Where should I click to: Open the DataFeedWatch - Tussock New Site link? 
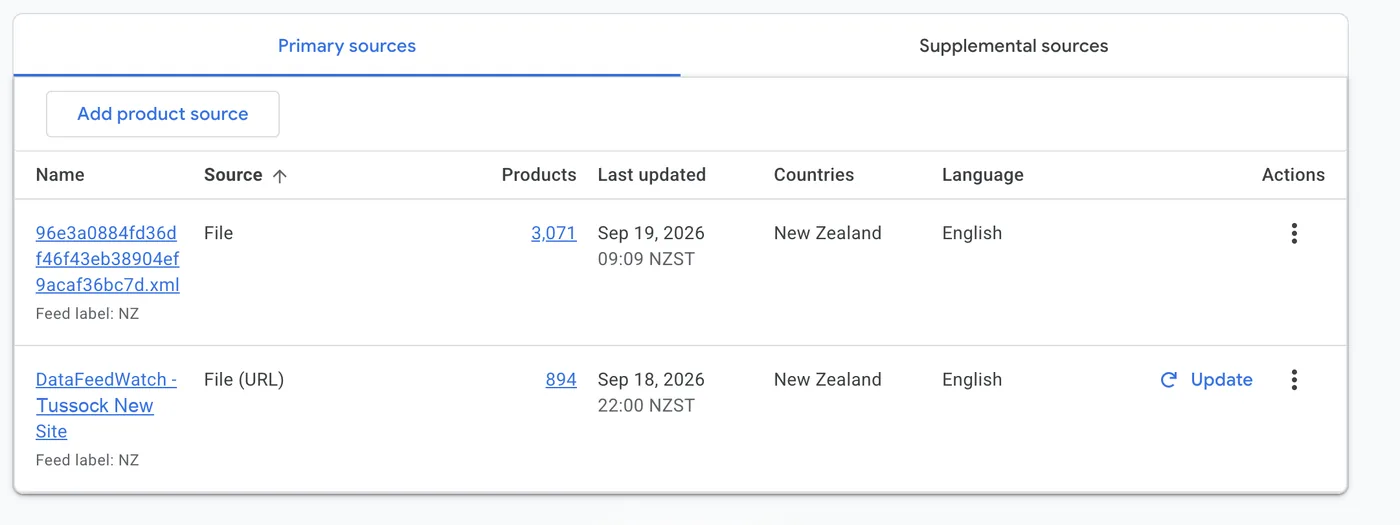click(106, 405)
